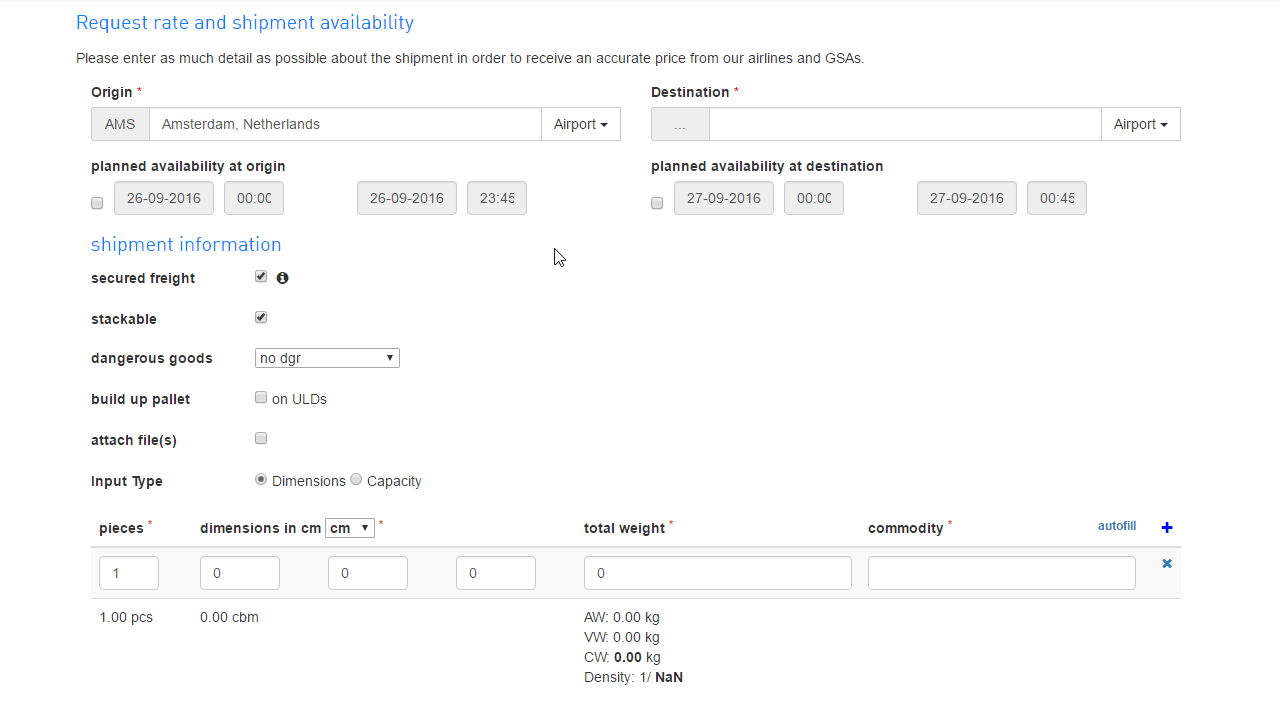Uncheck the stackable checkbox
1280x720 pixels.
coord(261,318)
